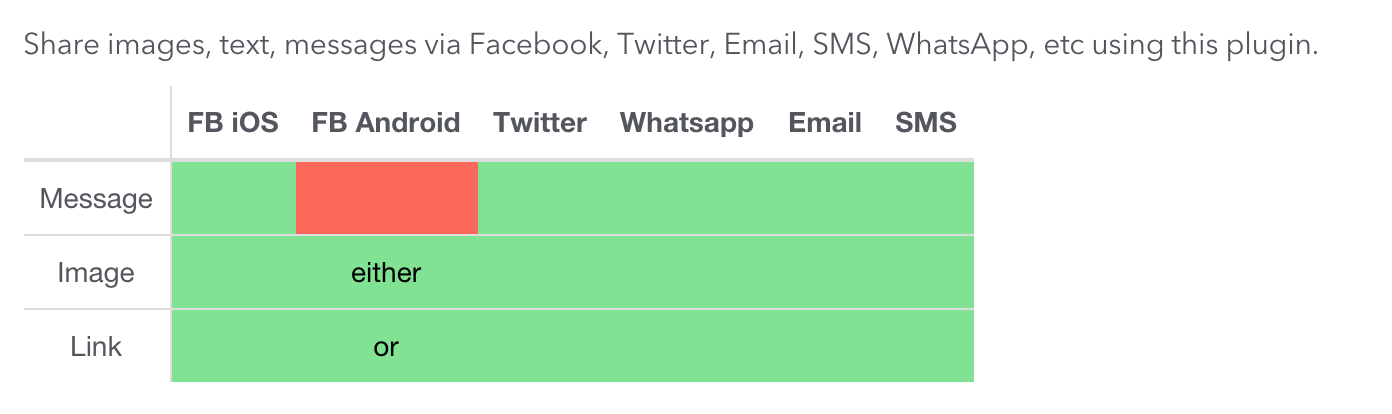Select the Message row cell under Whatsapp

click(686, 198)
